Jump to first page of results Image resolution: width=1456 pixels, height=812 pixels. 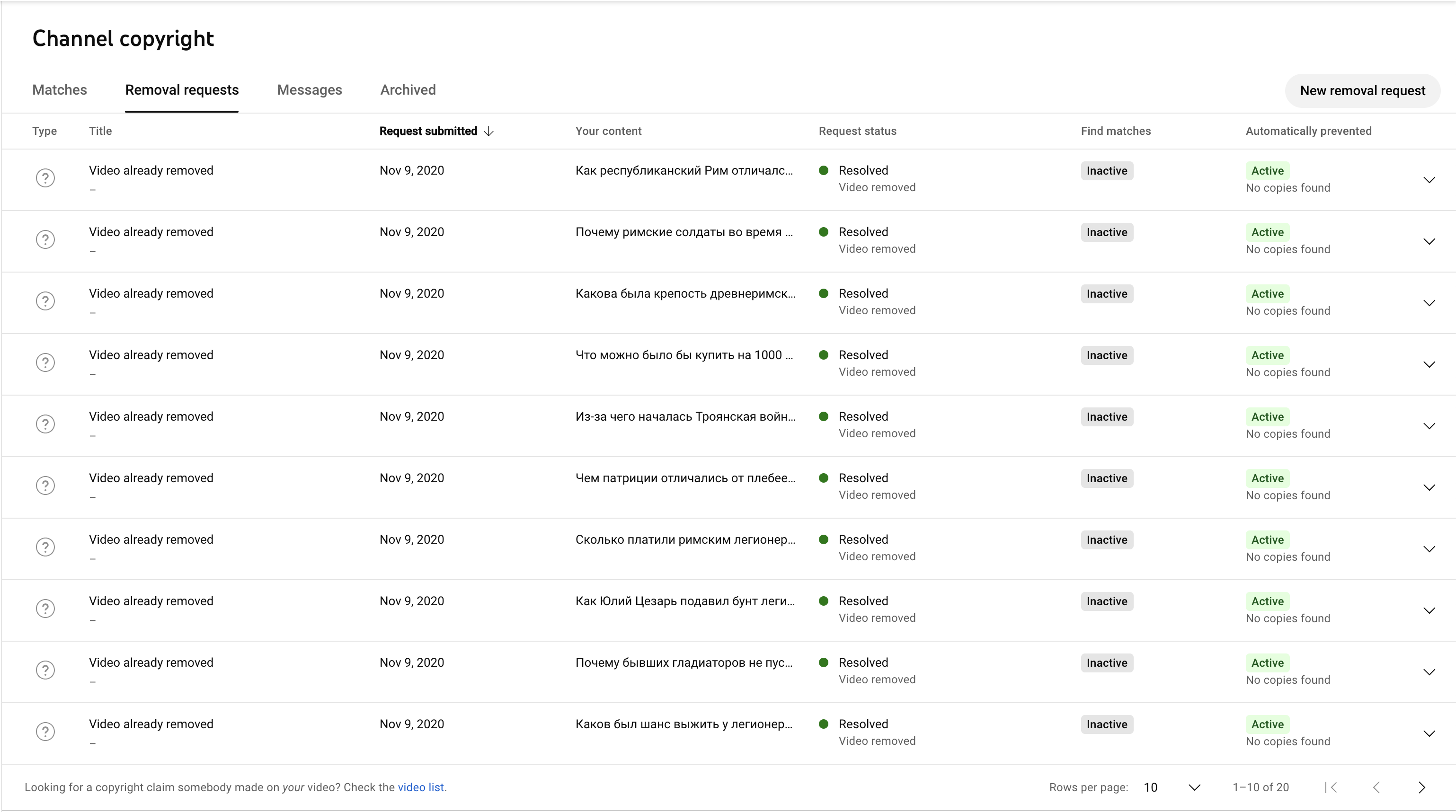[x=1331, y=787]
